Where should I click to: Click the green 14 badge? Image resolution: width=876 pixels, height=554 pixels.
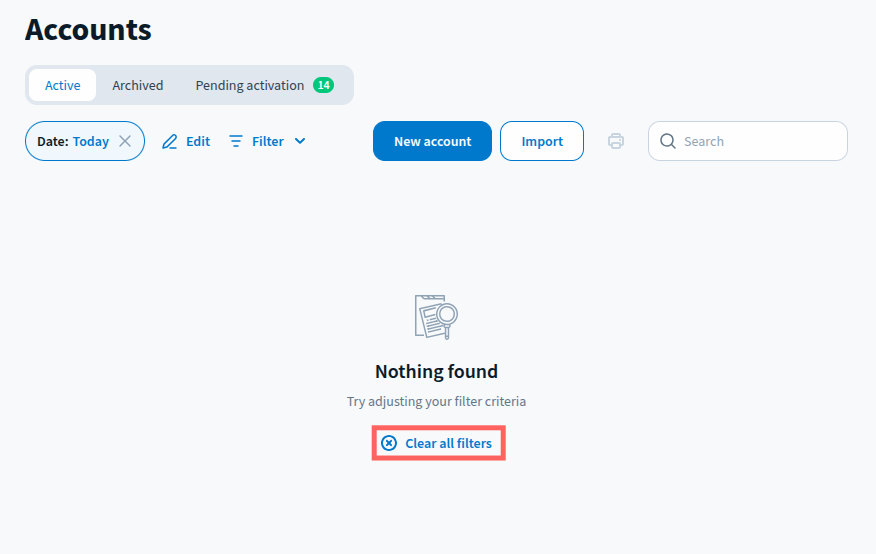pyautogui.click(x=323, y=85)
